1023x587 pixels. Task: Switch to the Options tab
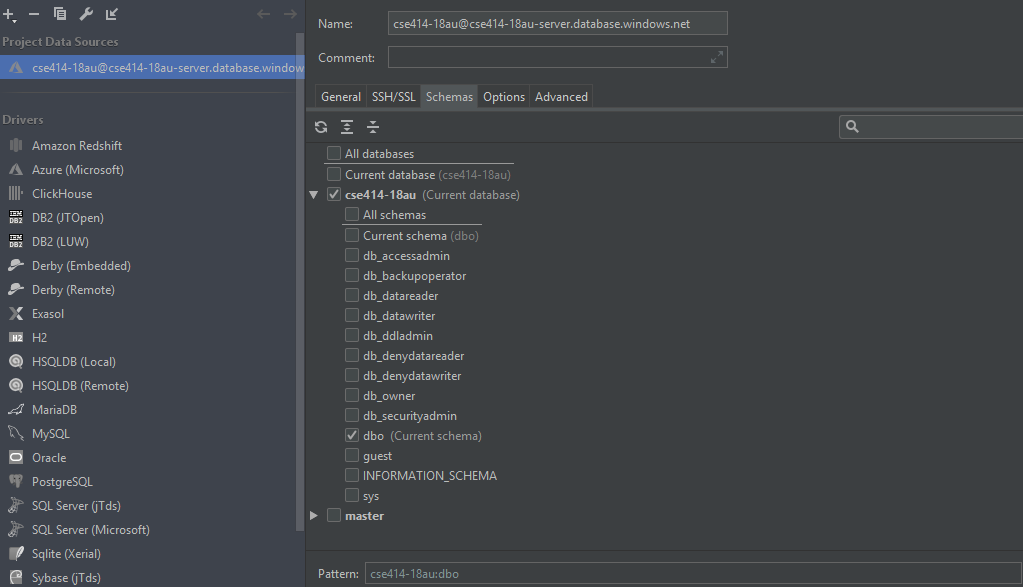point(503,96)
